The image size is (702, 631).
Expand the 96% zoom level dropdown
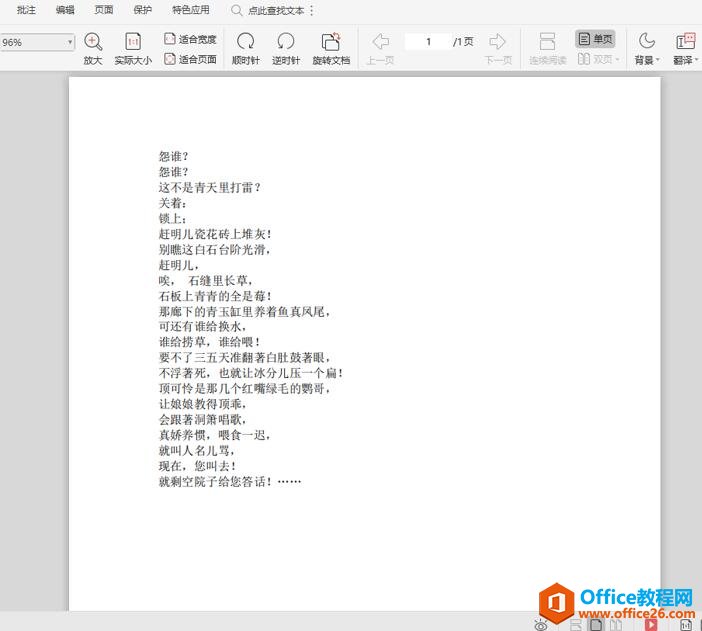coord(70,42)
